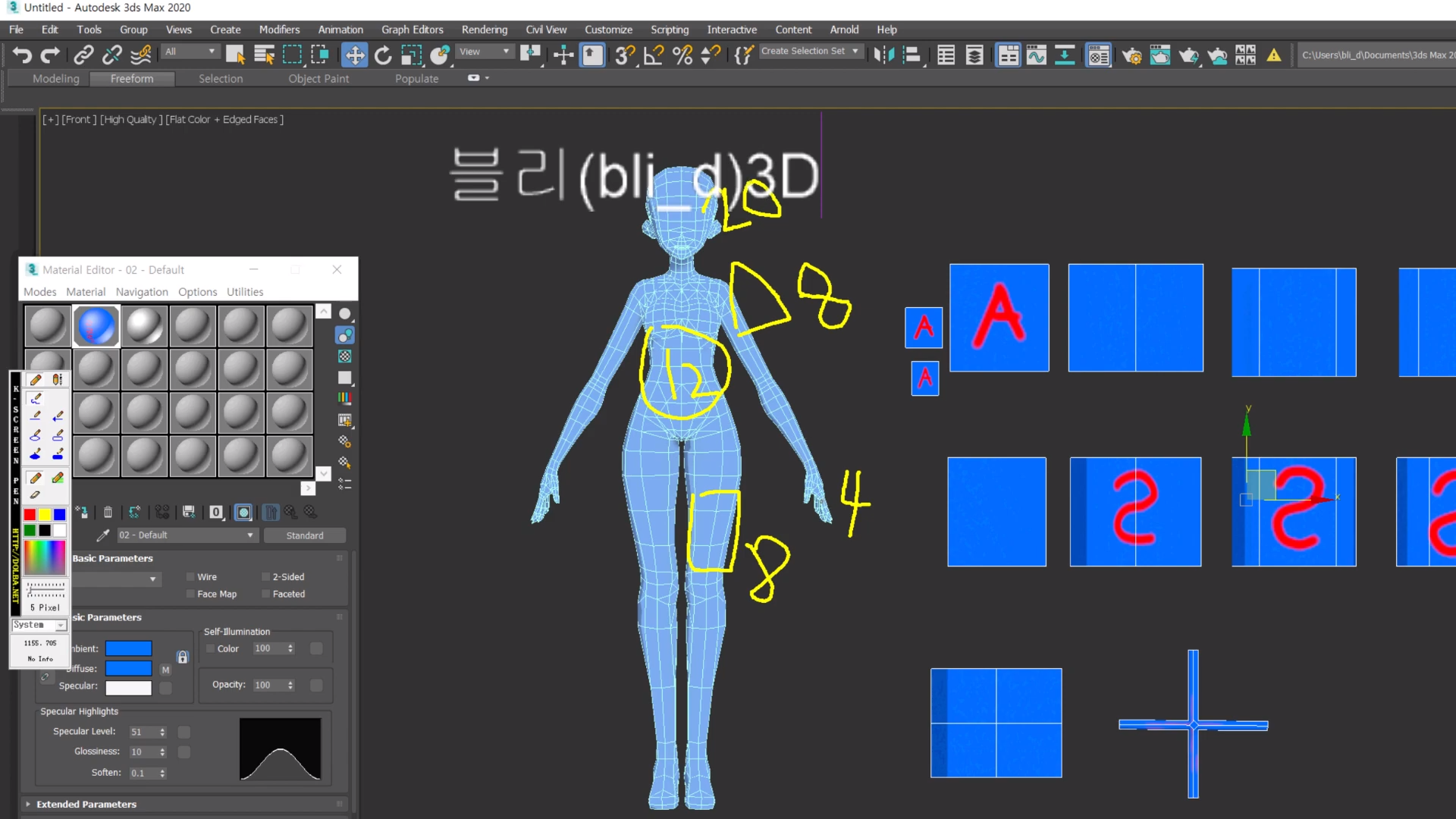Enable the 2-Sided checkbox
The width and height of the screenshot is (1456, 819).
click(266, 577)
